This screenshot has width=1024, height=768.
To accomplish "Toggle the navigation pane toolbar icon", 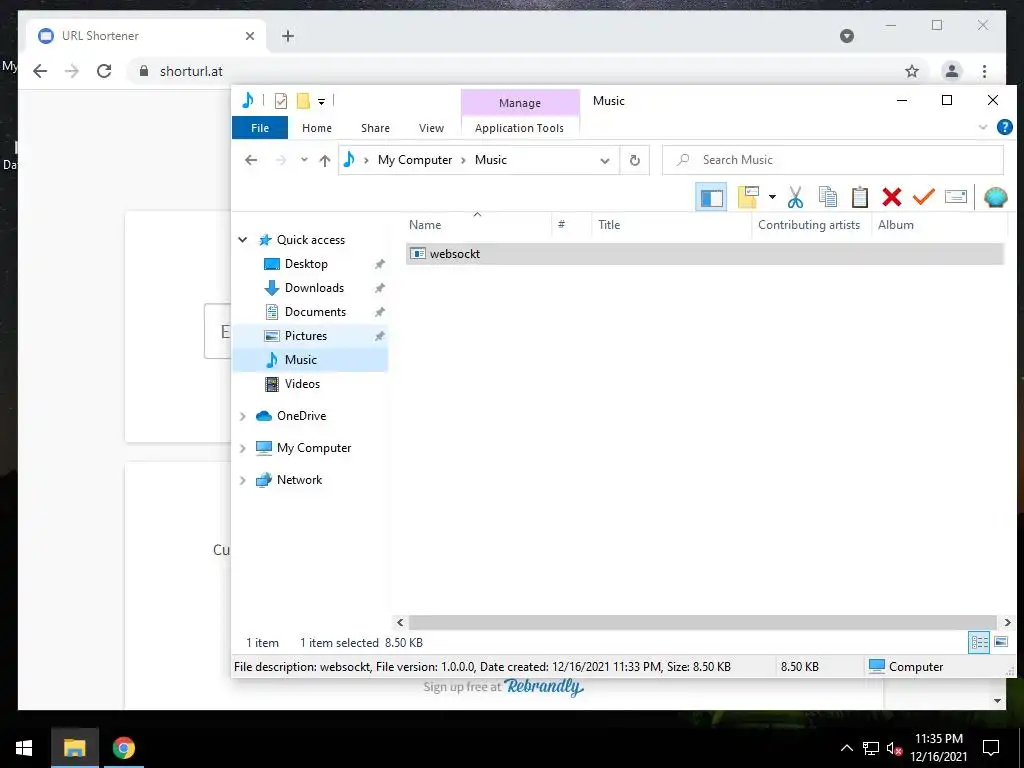I will pos(711,197).
